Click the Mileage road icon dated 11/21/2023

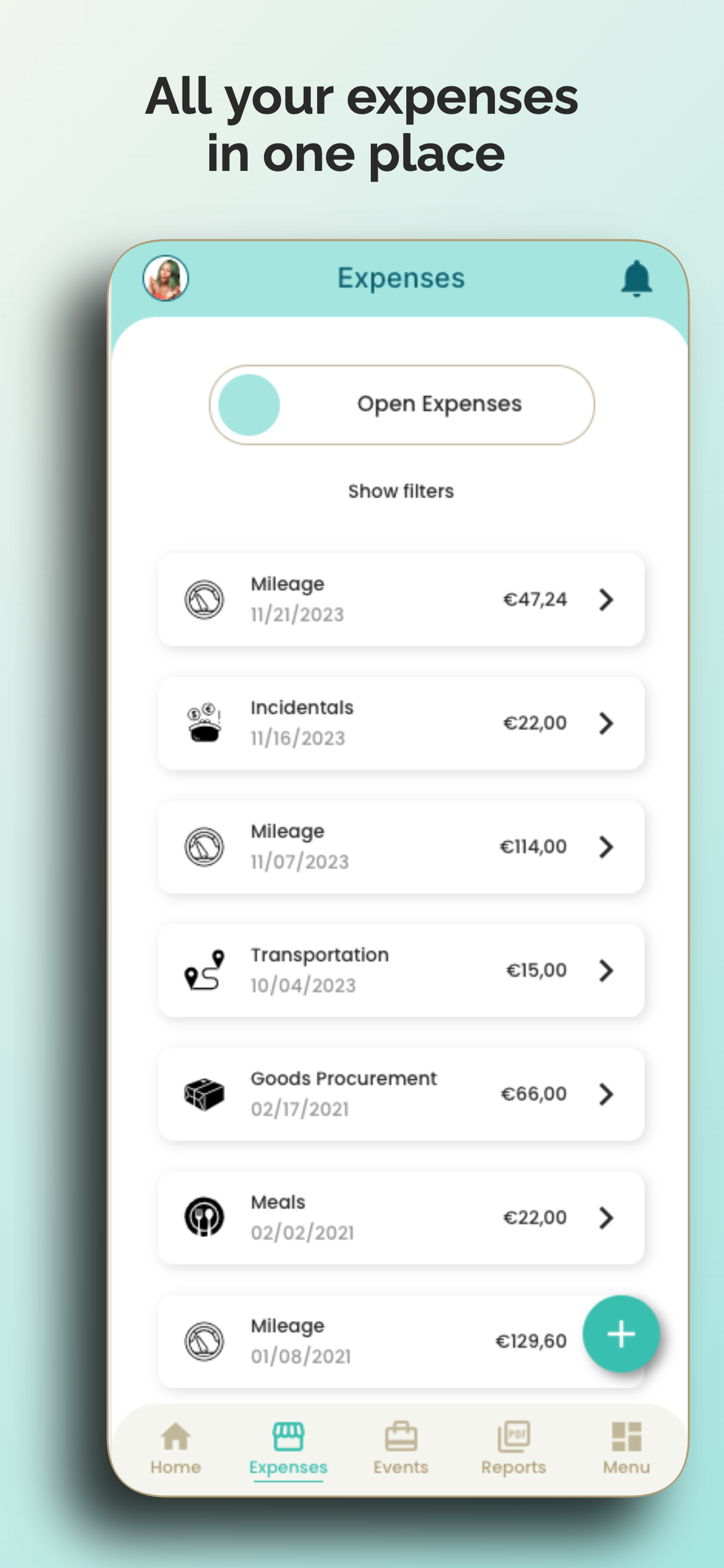pyautogui.click(x=205, y=600)
